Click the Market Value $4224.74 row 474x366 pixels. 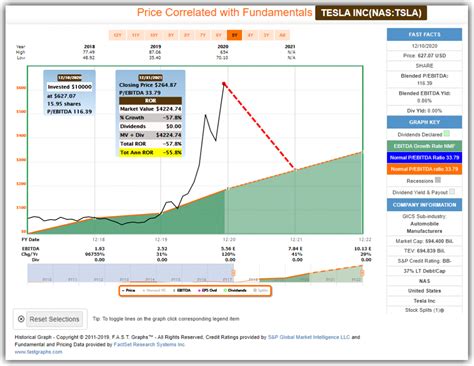(151, 109)
